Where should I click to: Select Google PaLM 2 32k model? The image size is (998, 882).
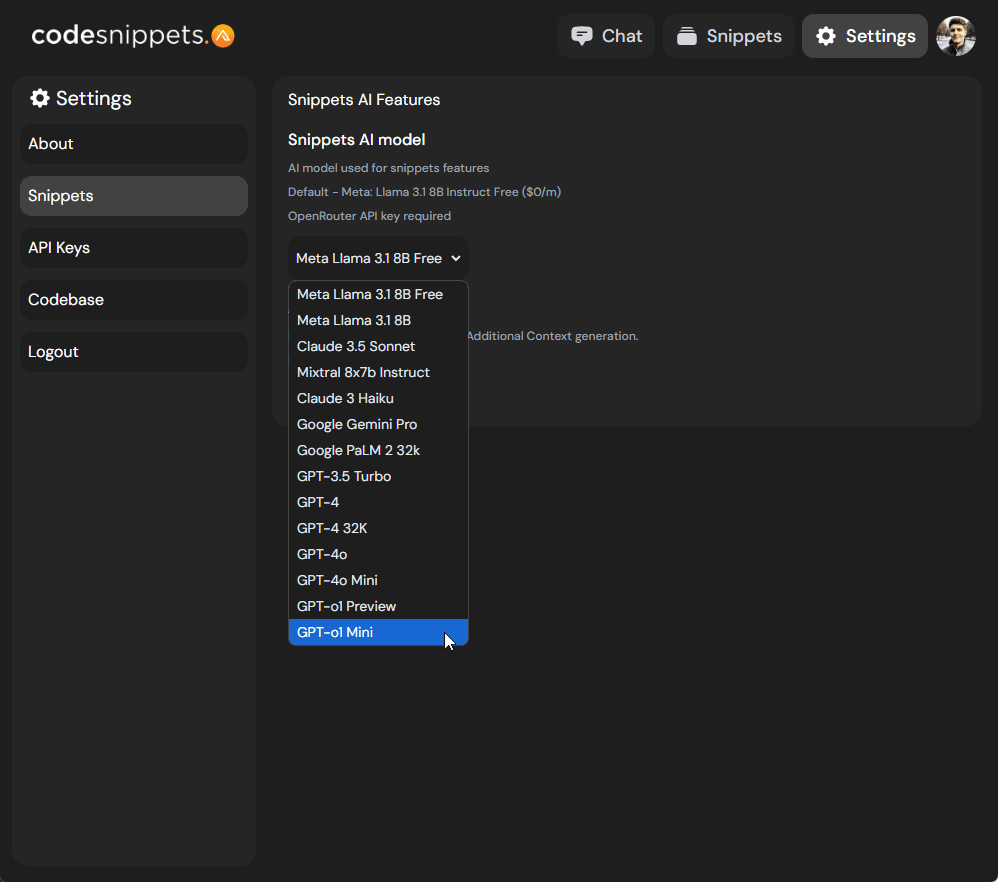(378, 451)
